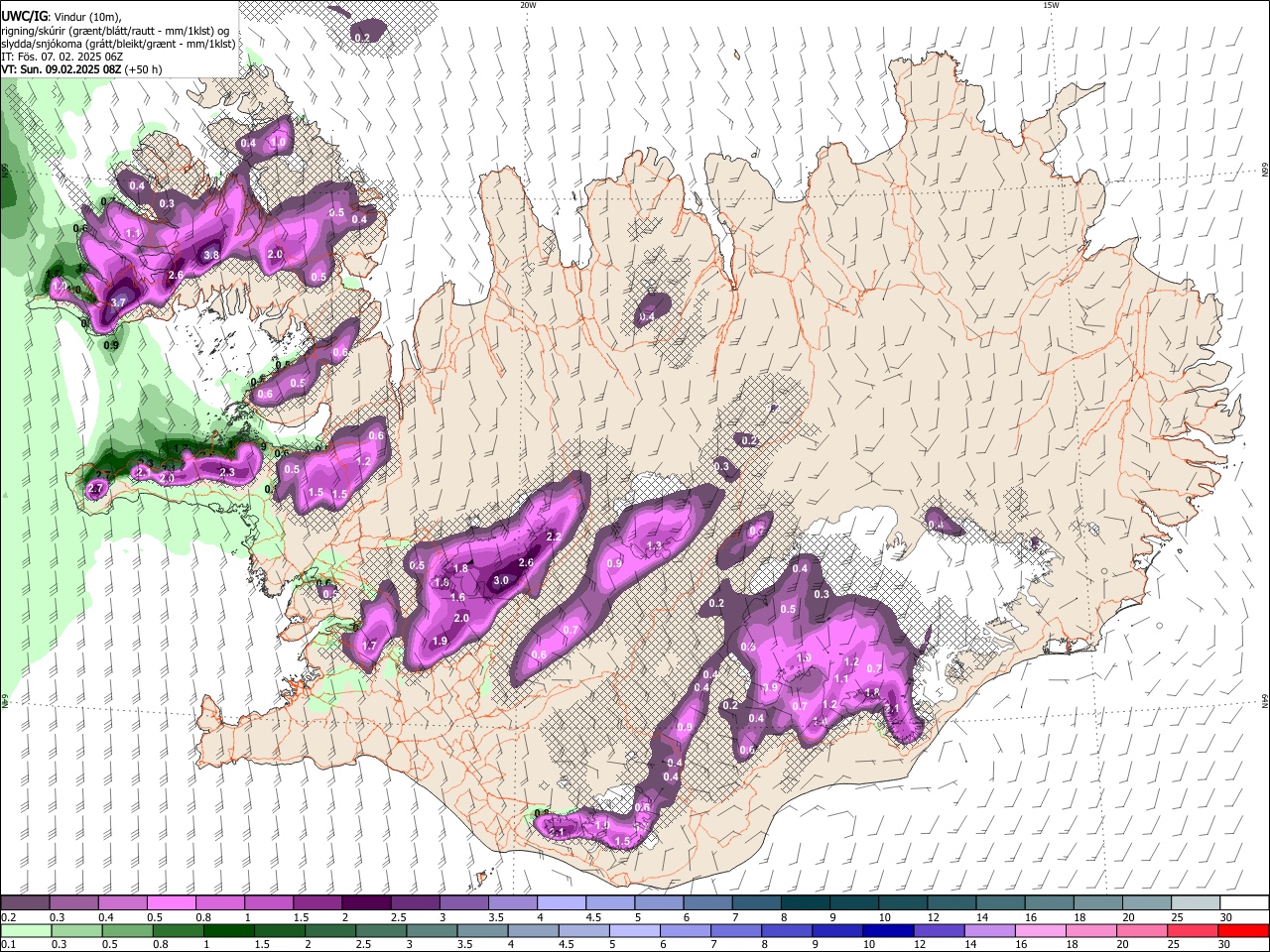Pick the light lavender top-row swatch at 4
Screen dimensions: 1270x952
click(x=562, y=903)
